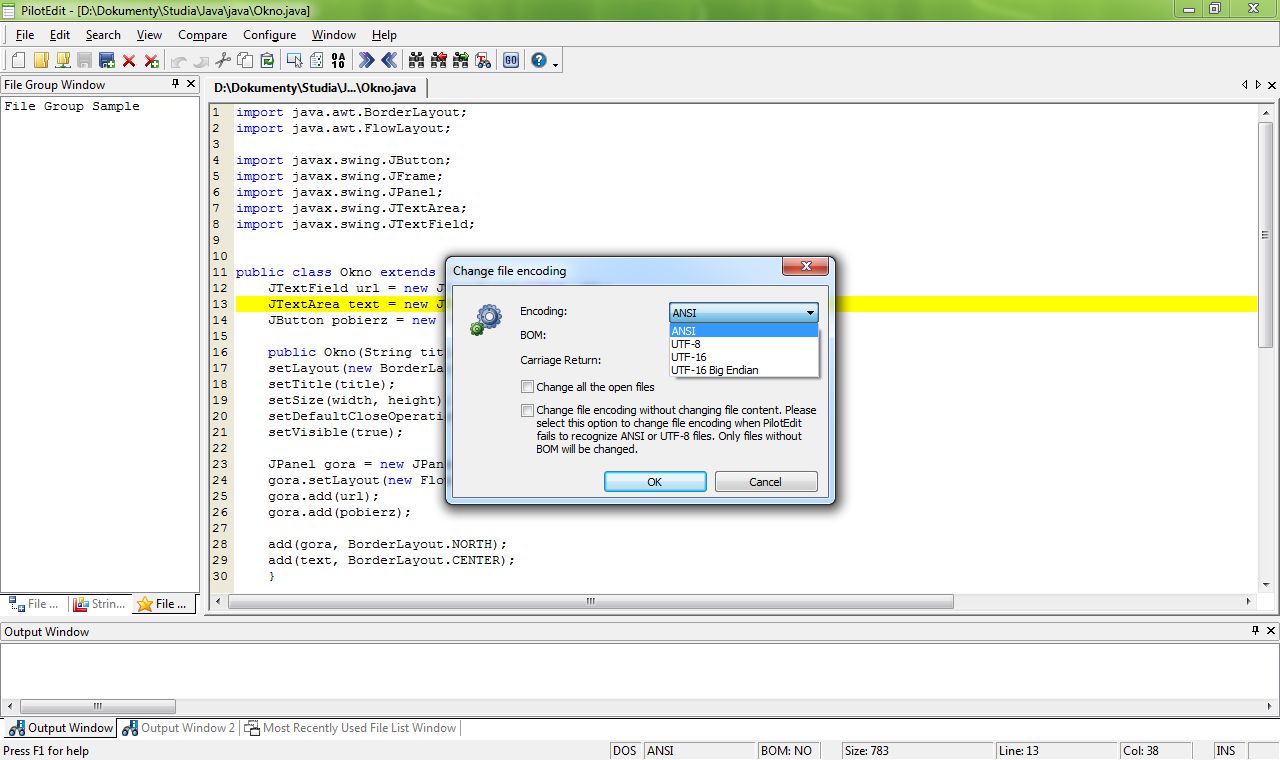Viewport: 1280px width, 760px height.
Task: Confirm dialog with OK button
Action: click(x=655, y=481)
